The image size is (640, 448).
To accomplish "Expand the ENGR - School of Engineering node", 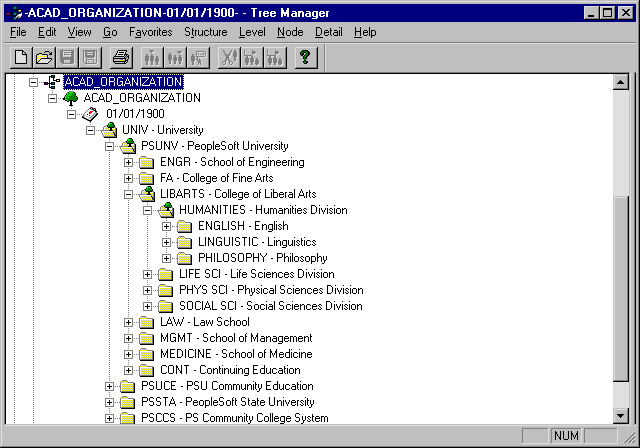I will pos(128,162).
